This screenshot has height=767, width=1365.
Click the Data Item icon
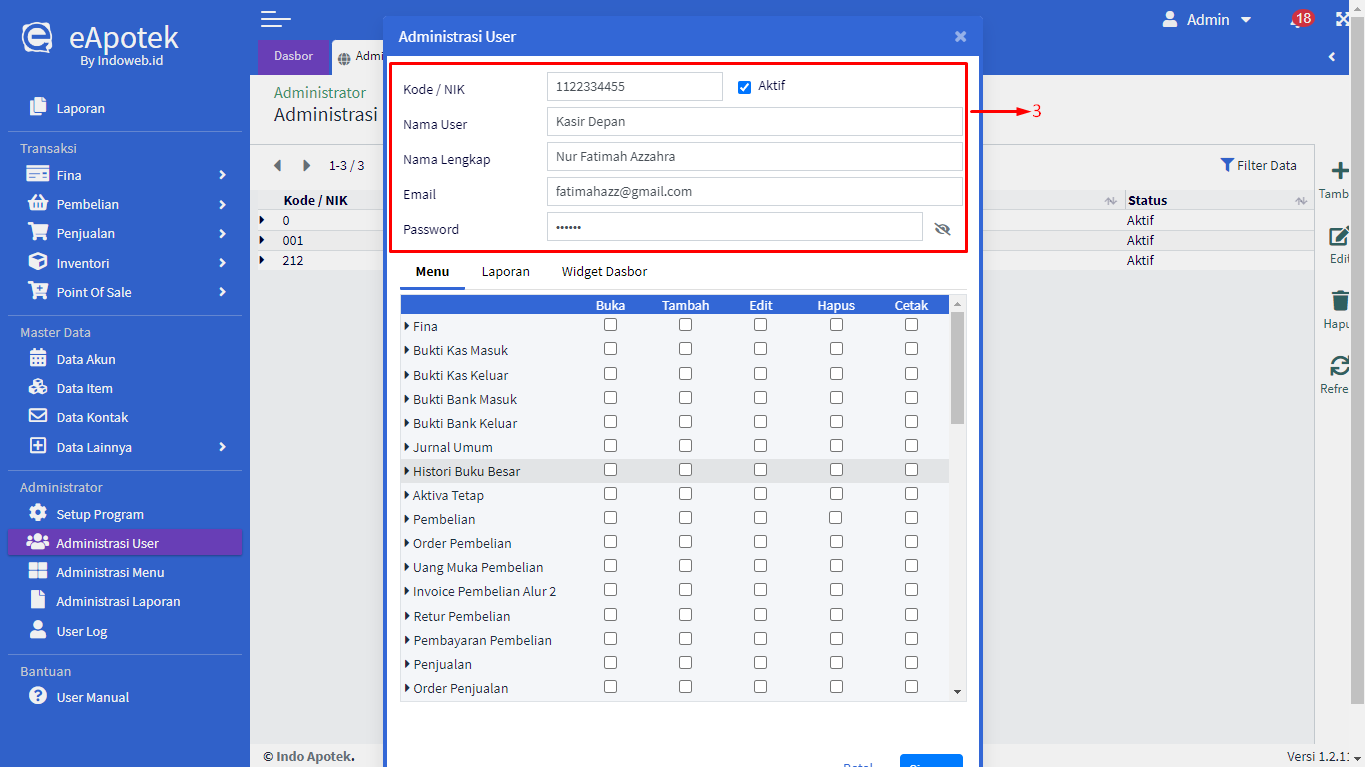[x=38, y=388]
